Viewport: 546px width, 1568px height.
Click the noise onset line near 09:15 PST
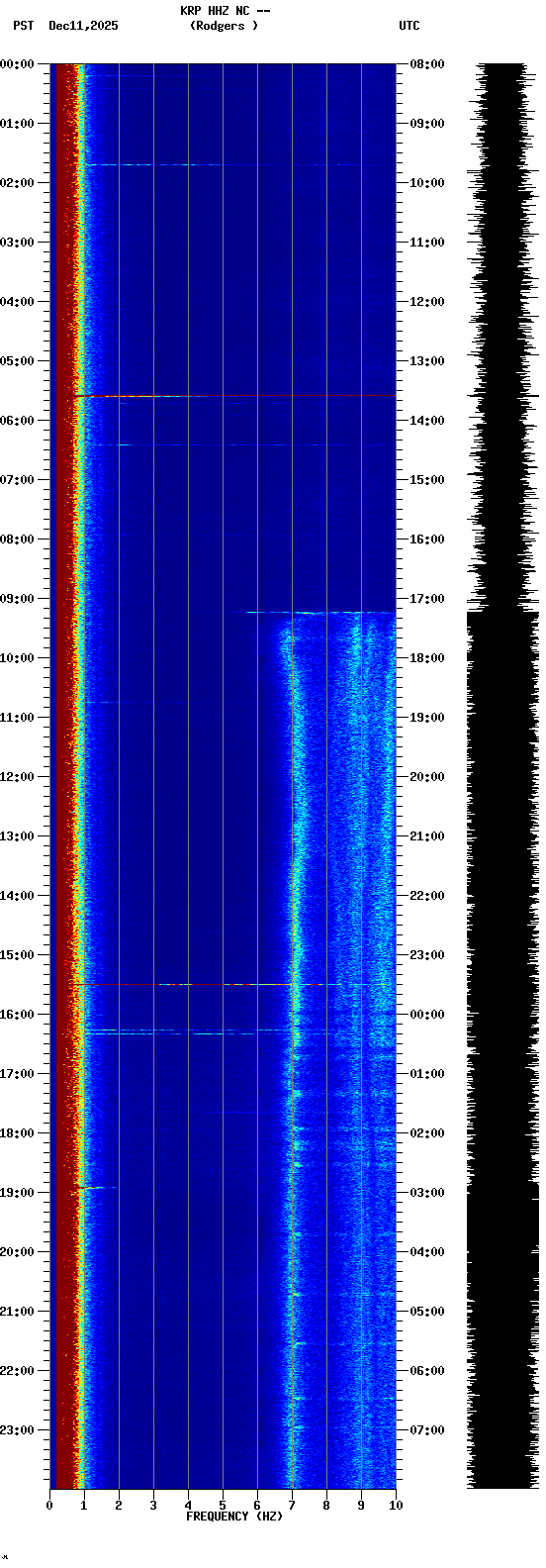(x=321, y=613)
